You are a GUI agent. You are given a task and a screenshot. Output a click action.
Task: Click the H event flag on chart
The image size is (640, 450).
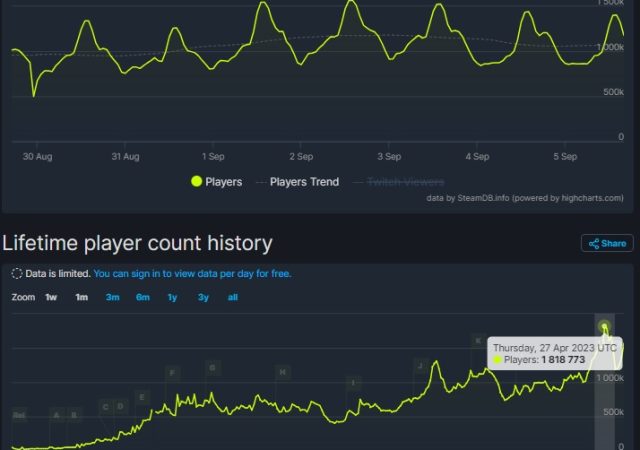[x=283, y=372]
